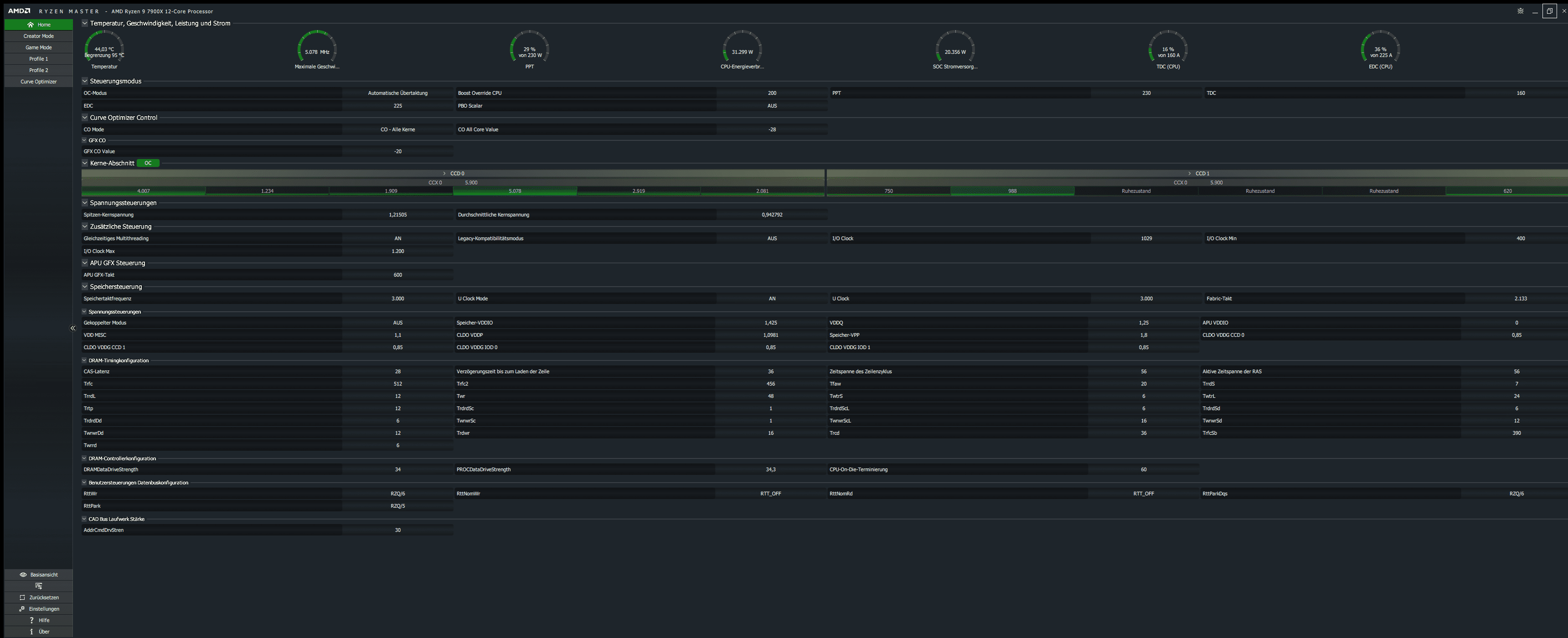
Task: Collapse the Zusätzliche Steuerung section
Action: tap(85, 226)
